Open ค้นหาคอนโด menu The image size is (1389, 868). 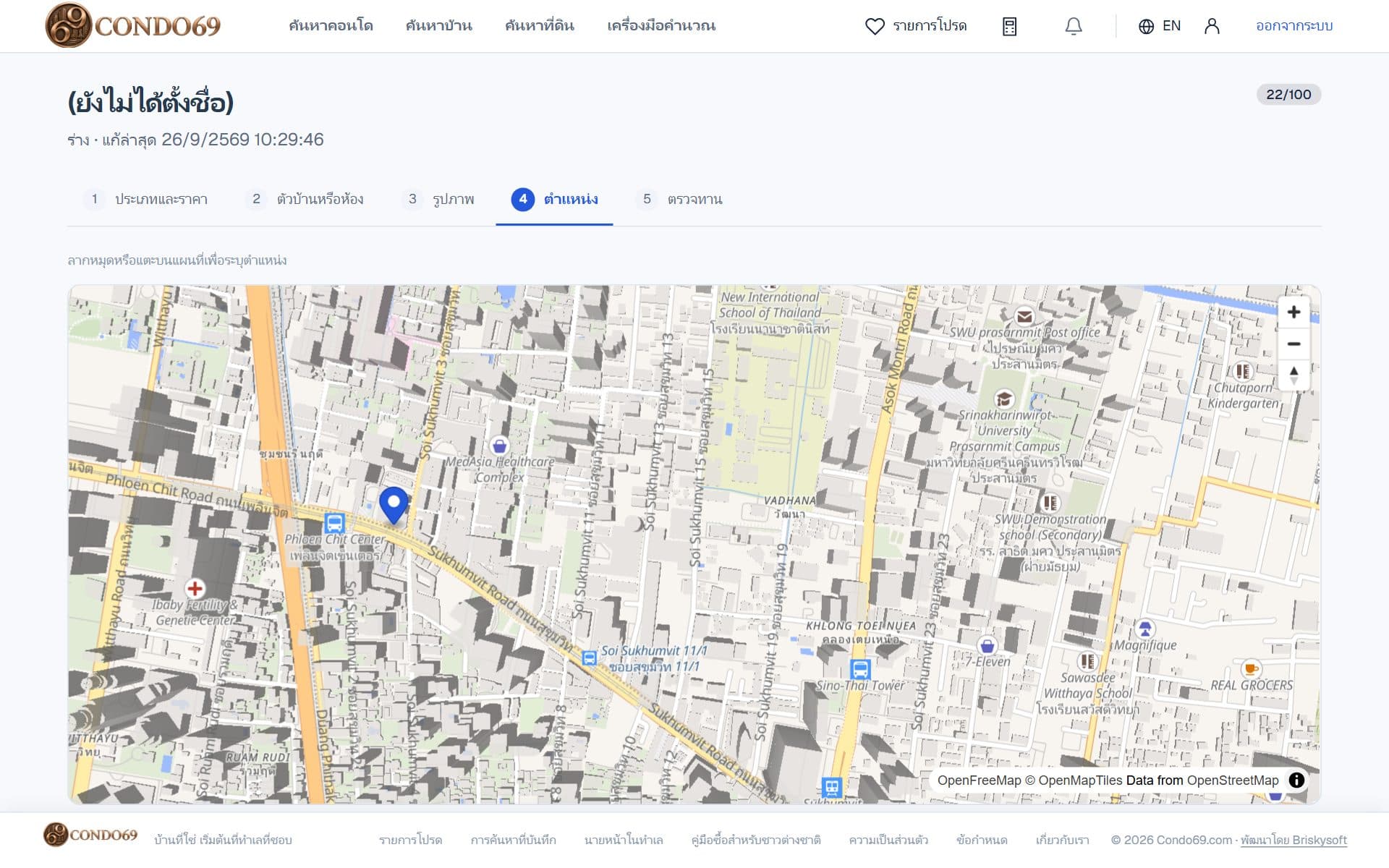click(331, 26)
